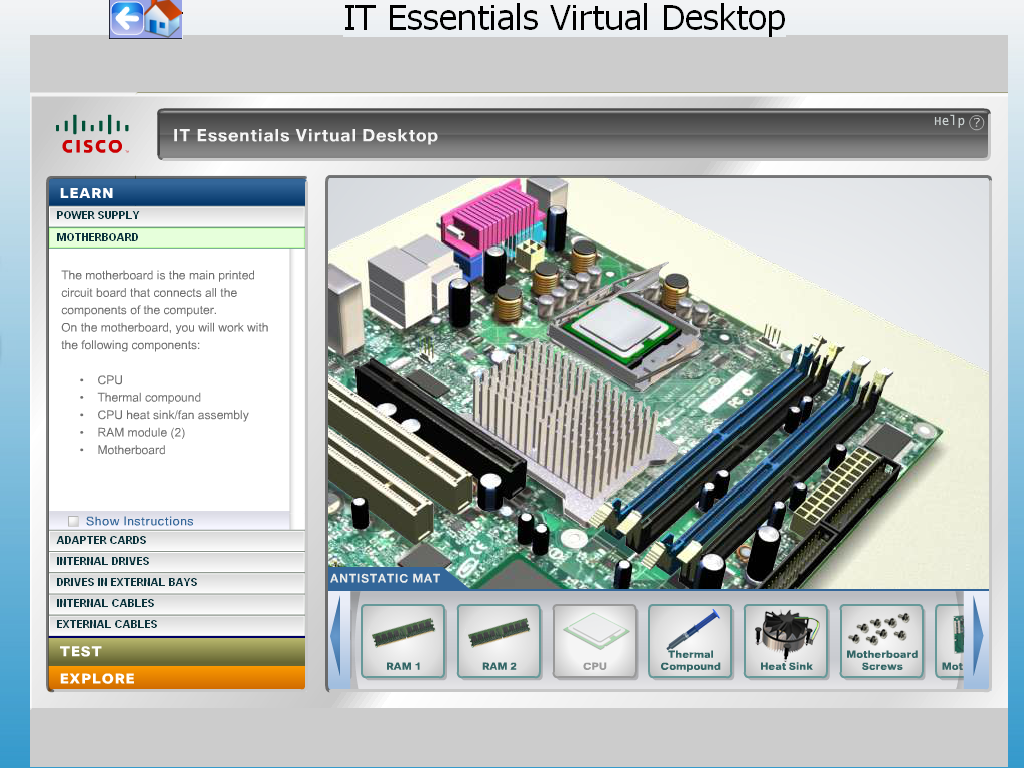The height and width of the screenshot is (768, 1024).
Task: Click the 'CPU heat sink/fan assembly' list text
Action: [173, 415]
